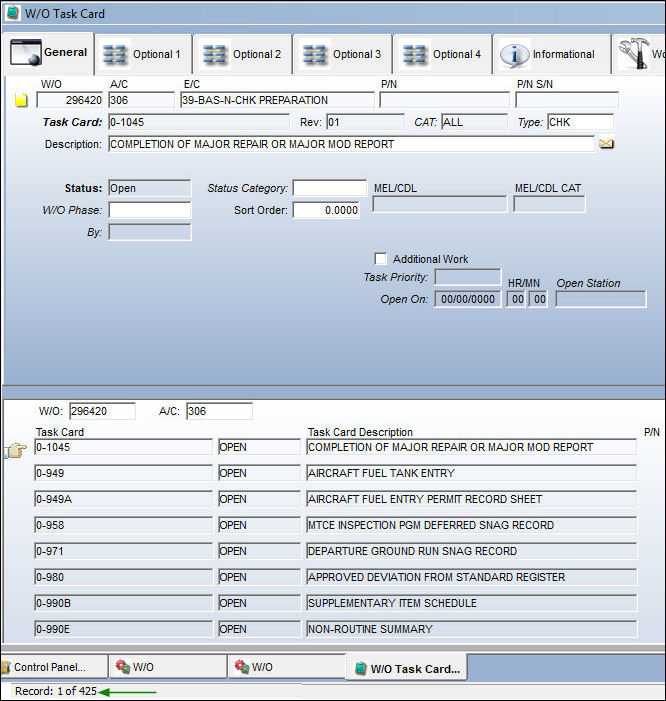
Task: Click the Status Category field
Action: point(329,188)
